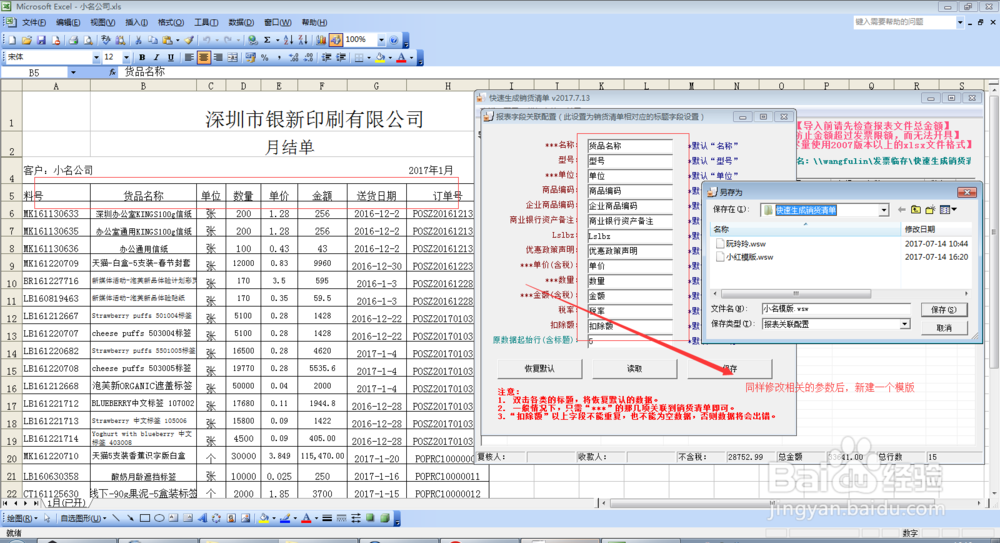Save the workbook with the floppy icon
The image size is (1000, 543).
(41, 40)
